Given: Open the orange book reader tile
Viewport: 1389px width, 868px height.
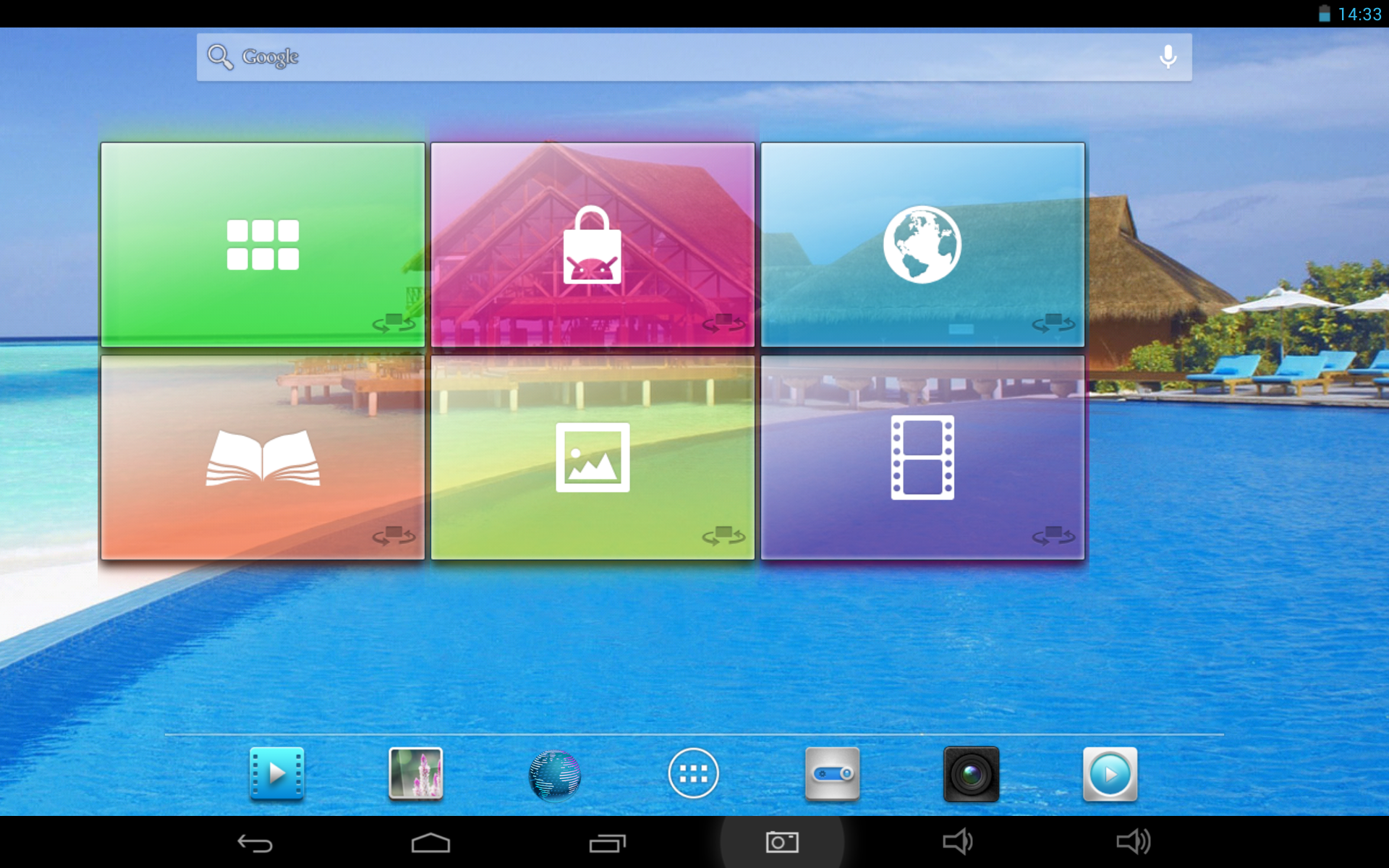Looking at the screenshot, I should 263,457.
